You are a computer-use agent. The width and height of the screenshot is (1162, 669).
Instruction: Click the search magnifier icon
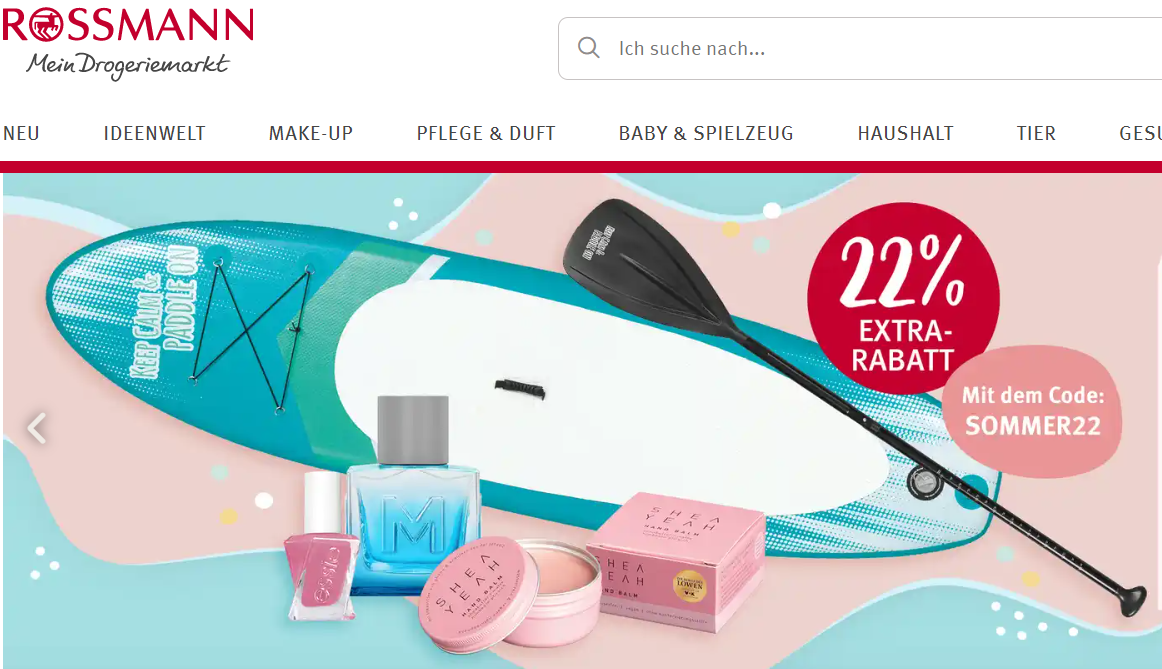coord(588,48)
